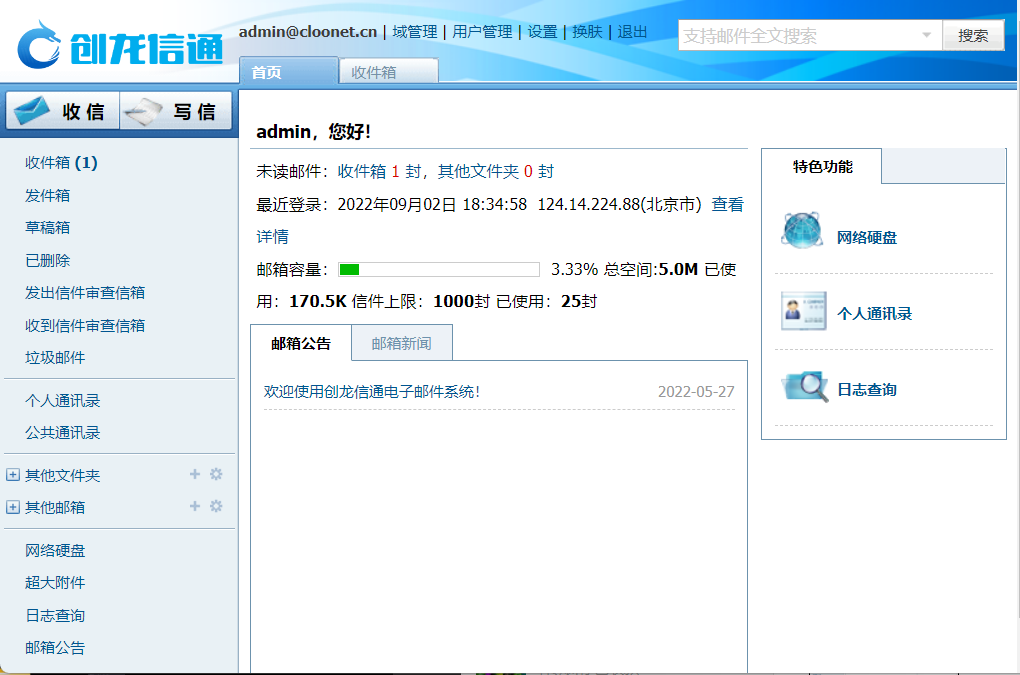
Task: Click the plus icon beside 其他文件夹
Action: 195,474
